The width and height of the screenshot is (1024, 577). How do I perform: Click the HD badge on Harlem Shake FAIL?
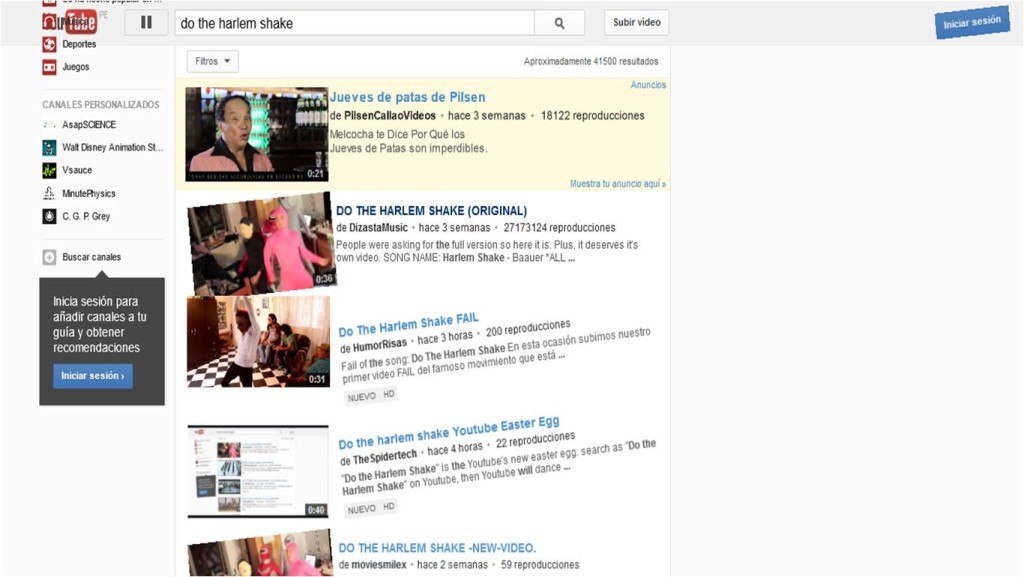pos(389,394)
